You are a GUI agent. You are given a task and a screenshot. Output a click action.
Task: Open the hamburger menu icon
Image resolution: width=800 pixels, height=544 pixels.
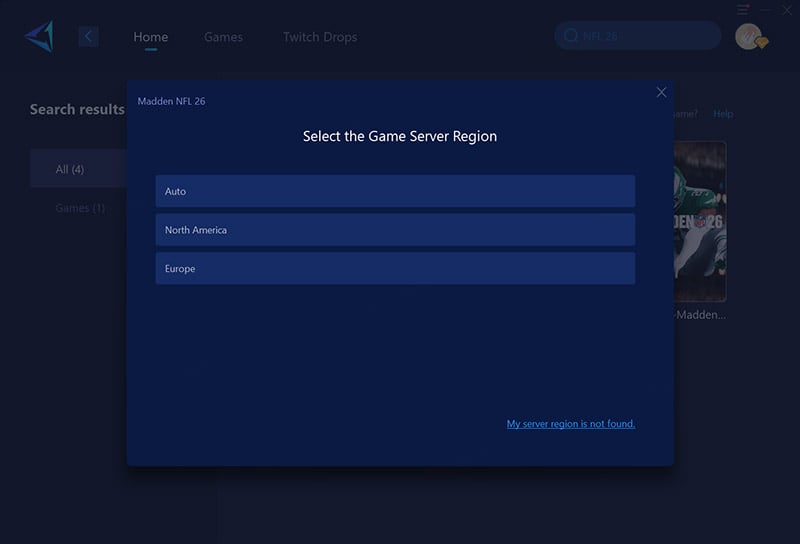pyautogui.click(x=743, y=10)
